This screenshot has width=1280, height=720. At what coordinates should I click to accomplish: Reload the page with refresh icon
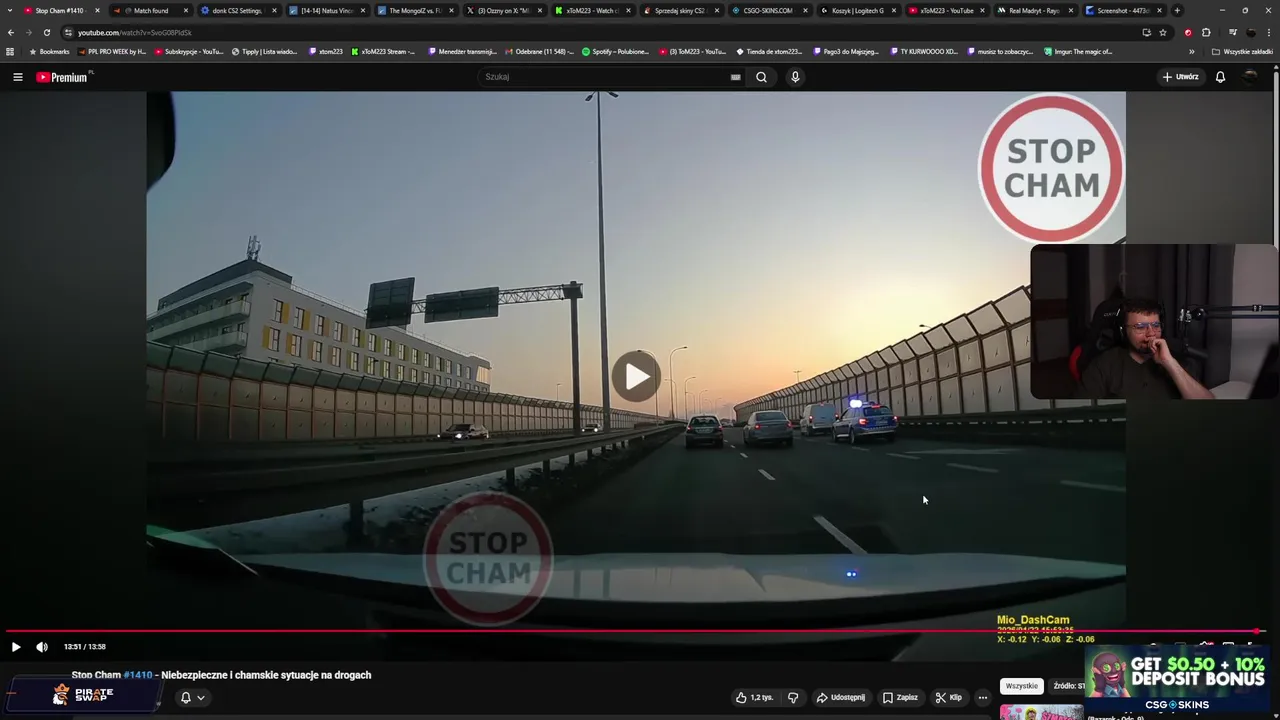46,32
